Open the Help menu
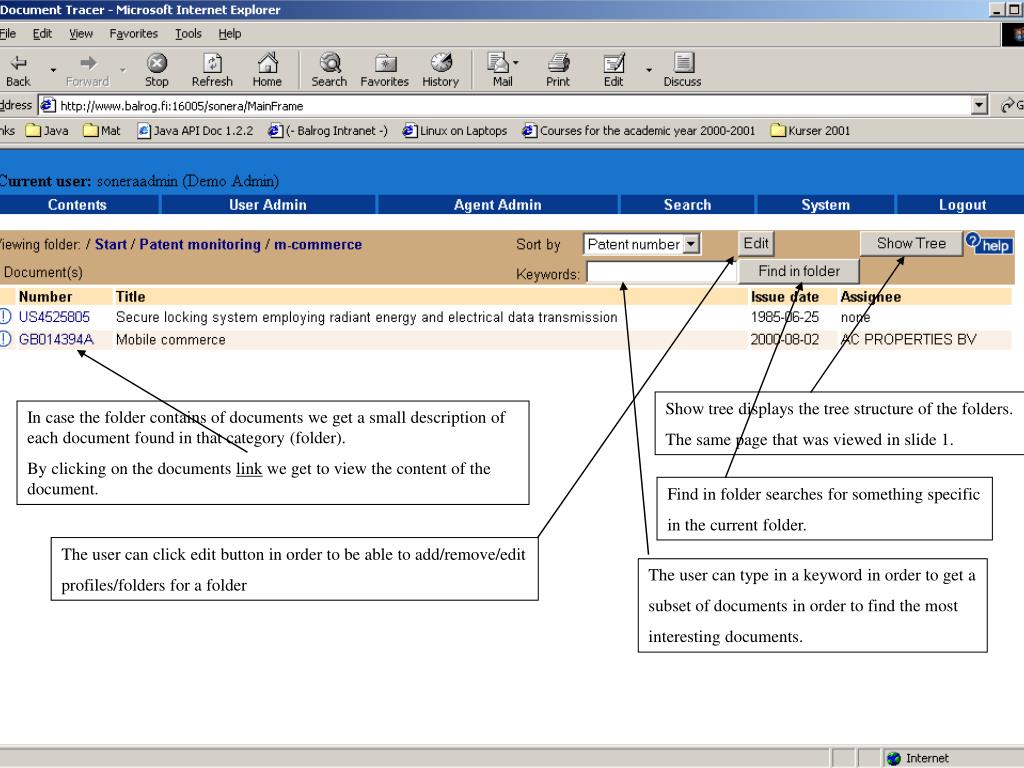 pos(229,33)
